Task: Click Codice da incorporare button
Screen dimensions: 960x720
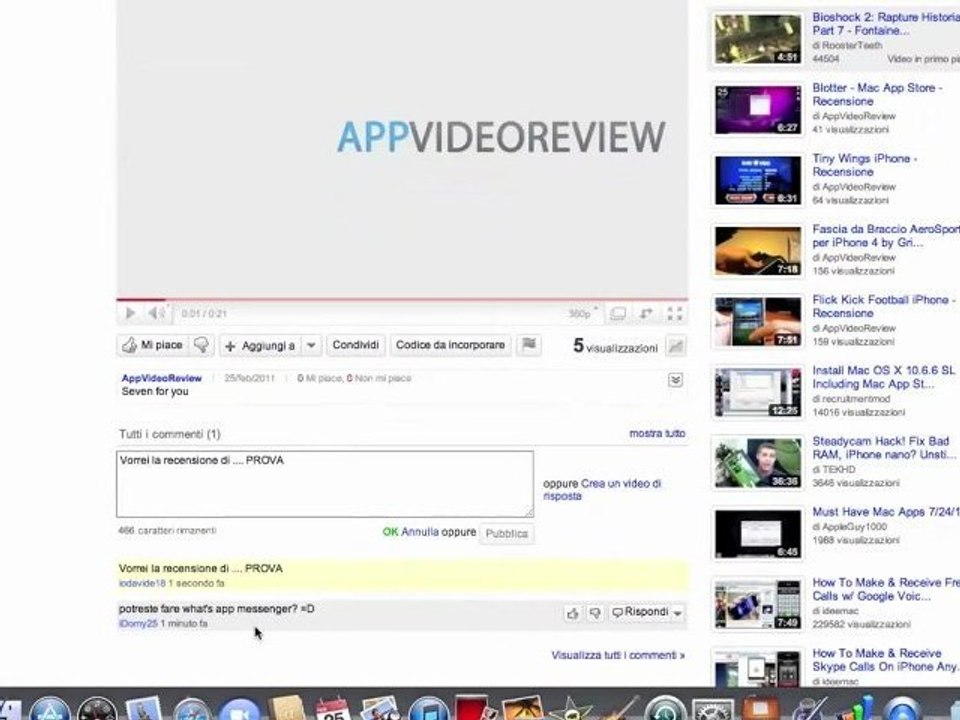Action: click(450, 345)
